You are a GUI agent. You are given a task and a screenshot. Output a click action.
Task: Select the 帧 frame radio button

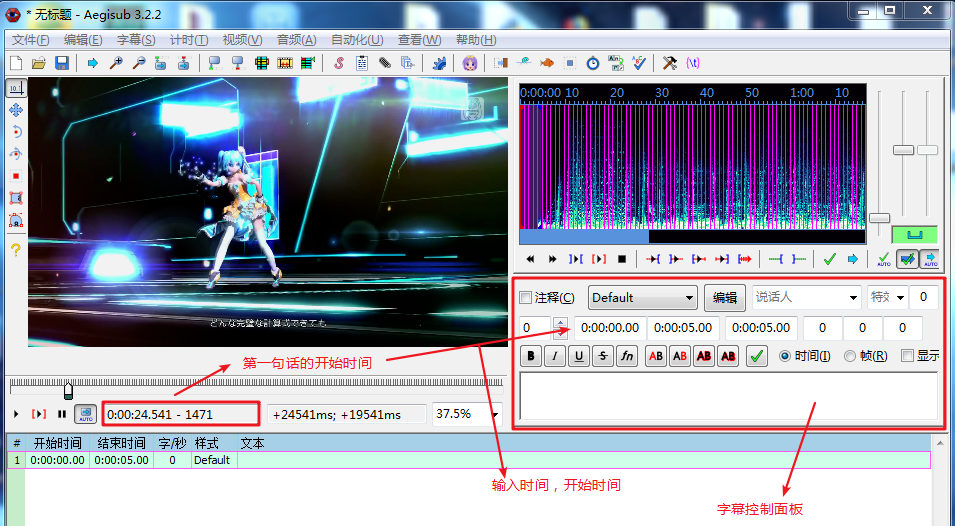(x=850, y=355)
